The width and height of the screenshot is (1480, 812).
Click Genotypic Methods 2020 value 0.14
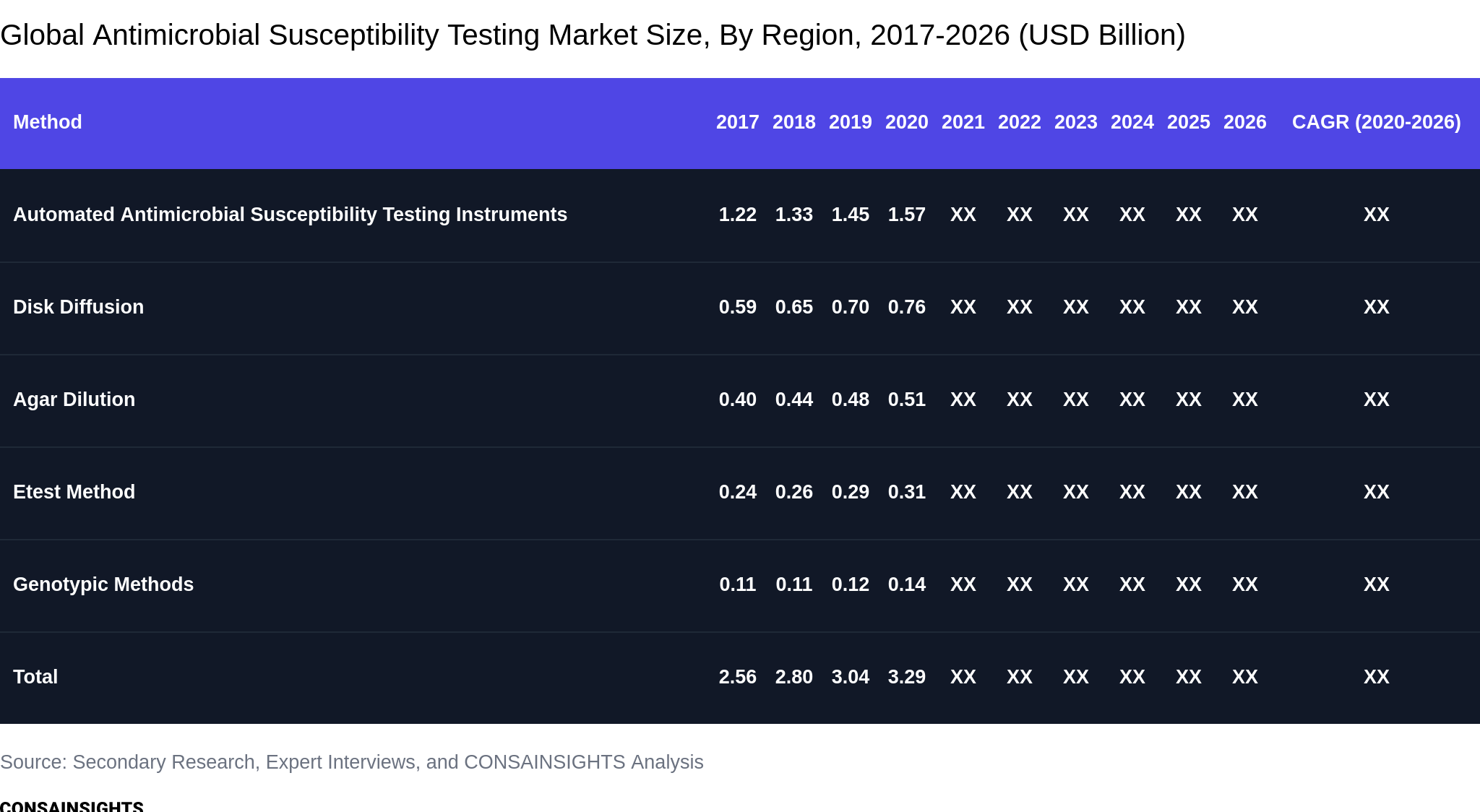pyautogui.click(x=907, y=584)
